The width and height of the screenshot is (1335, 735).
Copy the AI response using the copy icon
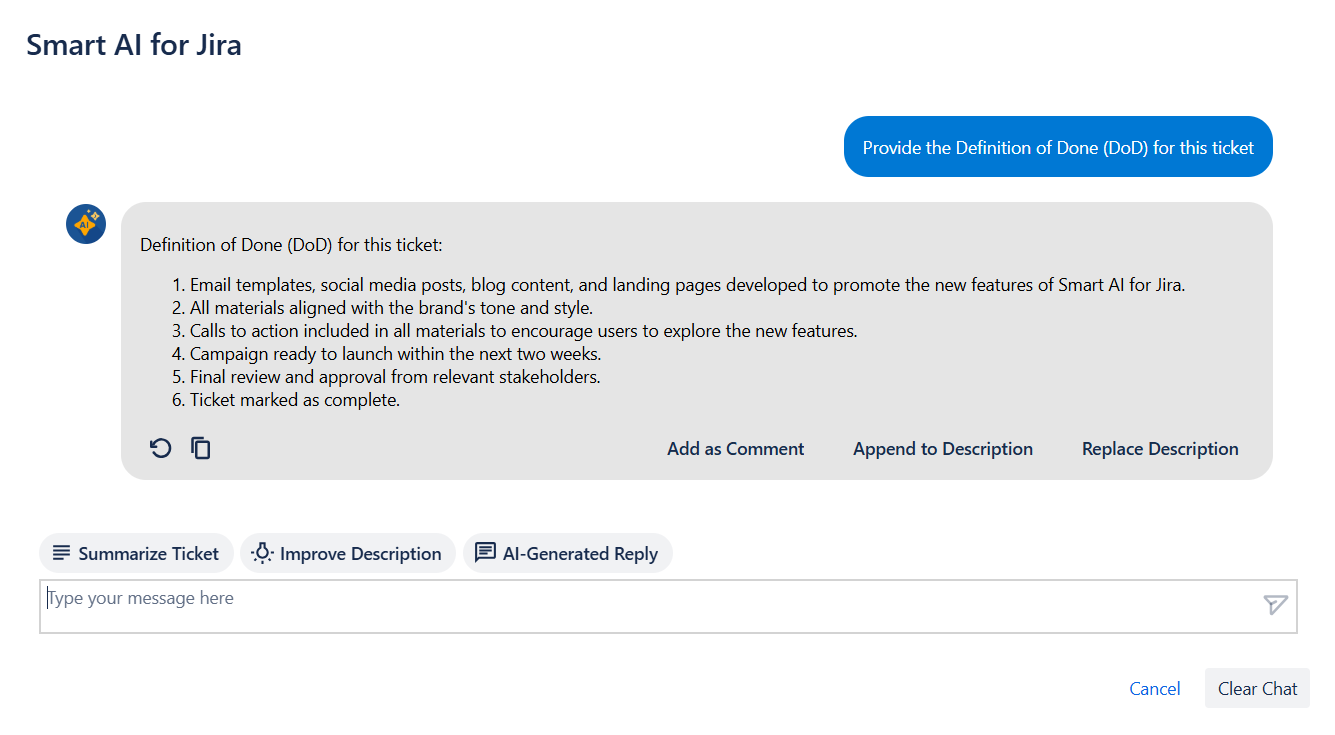[201, 448]
